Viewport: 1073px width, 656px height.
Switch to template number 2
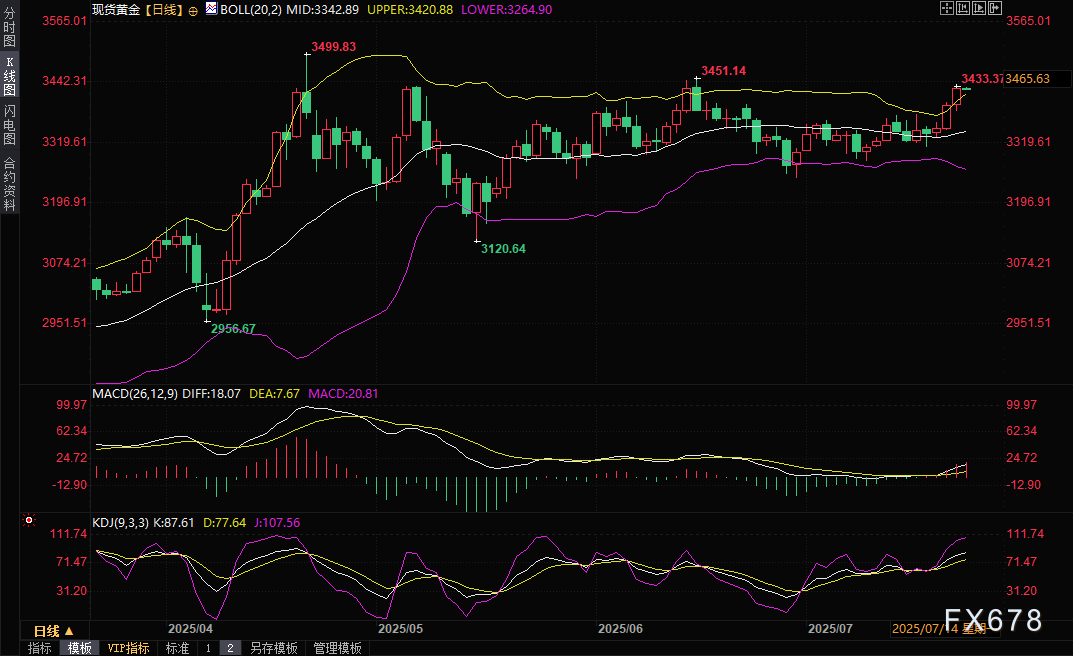tap(229, 648)
